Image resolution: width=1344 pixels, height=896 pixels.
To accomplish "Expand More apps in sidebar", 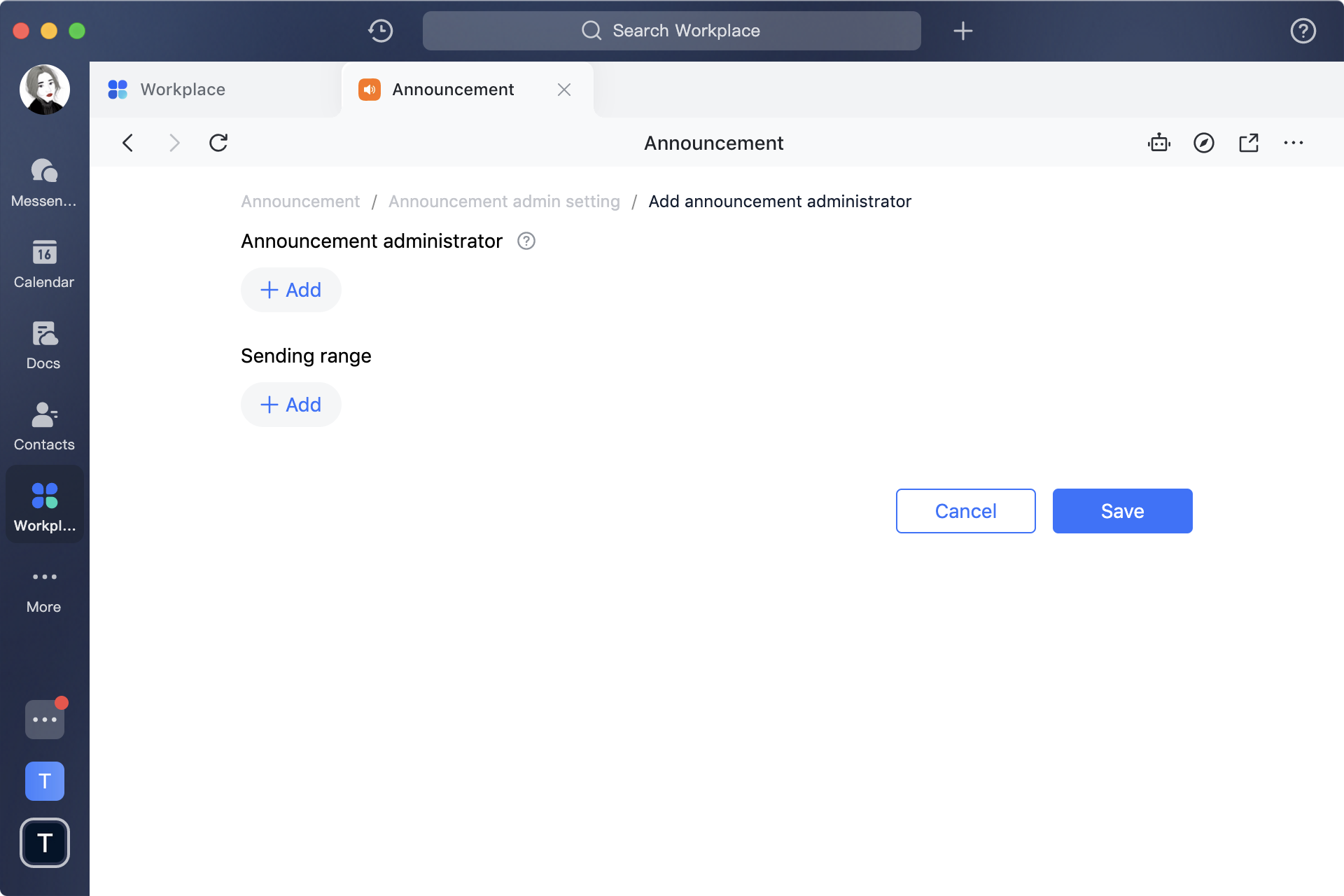I will (x=44, y=589).
